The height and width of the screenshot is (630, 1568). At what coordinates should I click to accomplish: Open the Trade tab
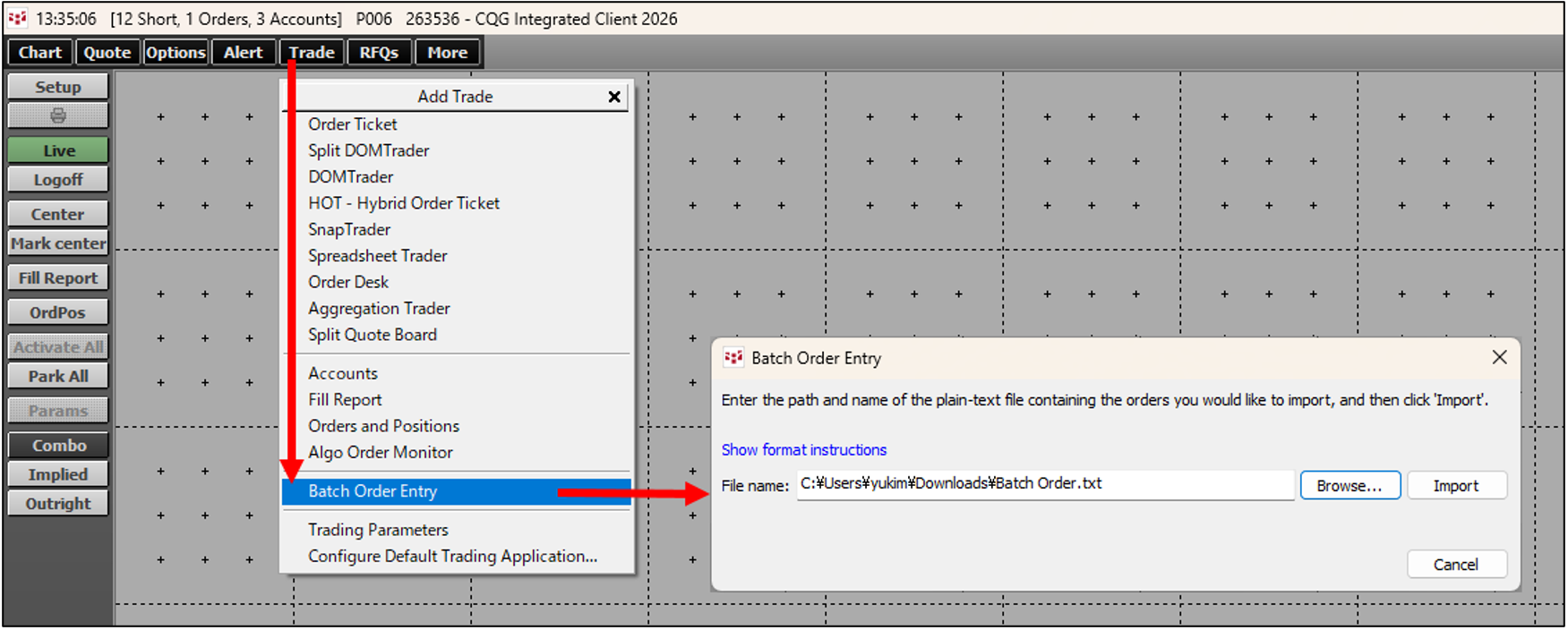click(312, 53)
